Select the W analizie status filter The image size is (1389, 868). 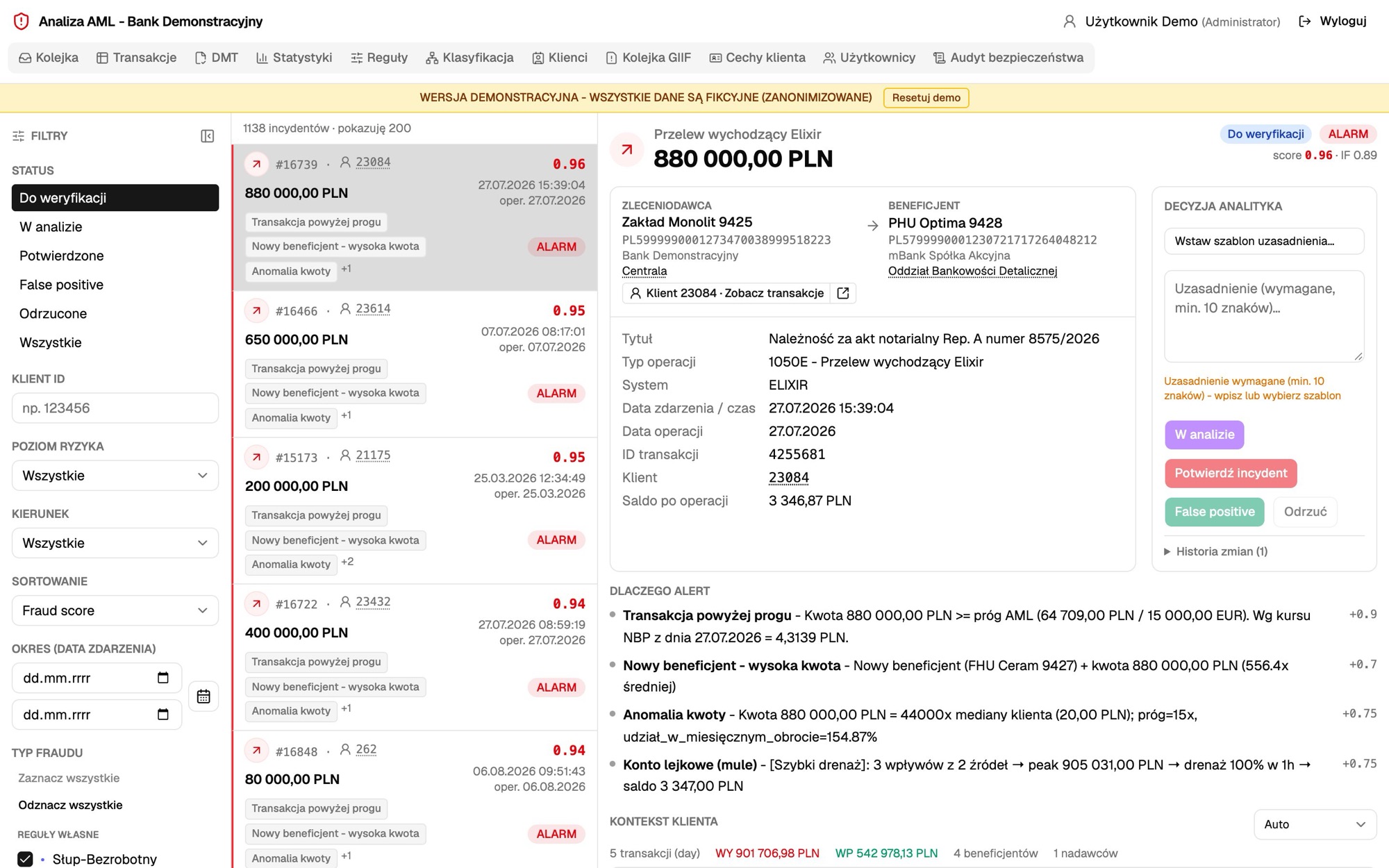click(115, 227)
